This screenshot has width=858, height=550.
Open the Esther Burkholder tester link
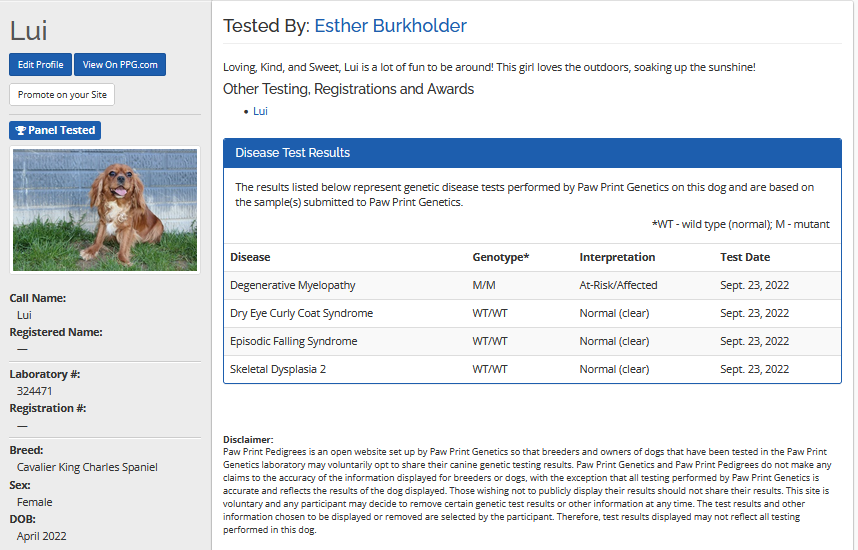(390, 26)
